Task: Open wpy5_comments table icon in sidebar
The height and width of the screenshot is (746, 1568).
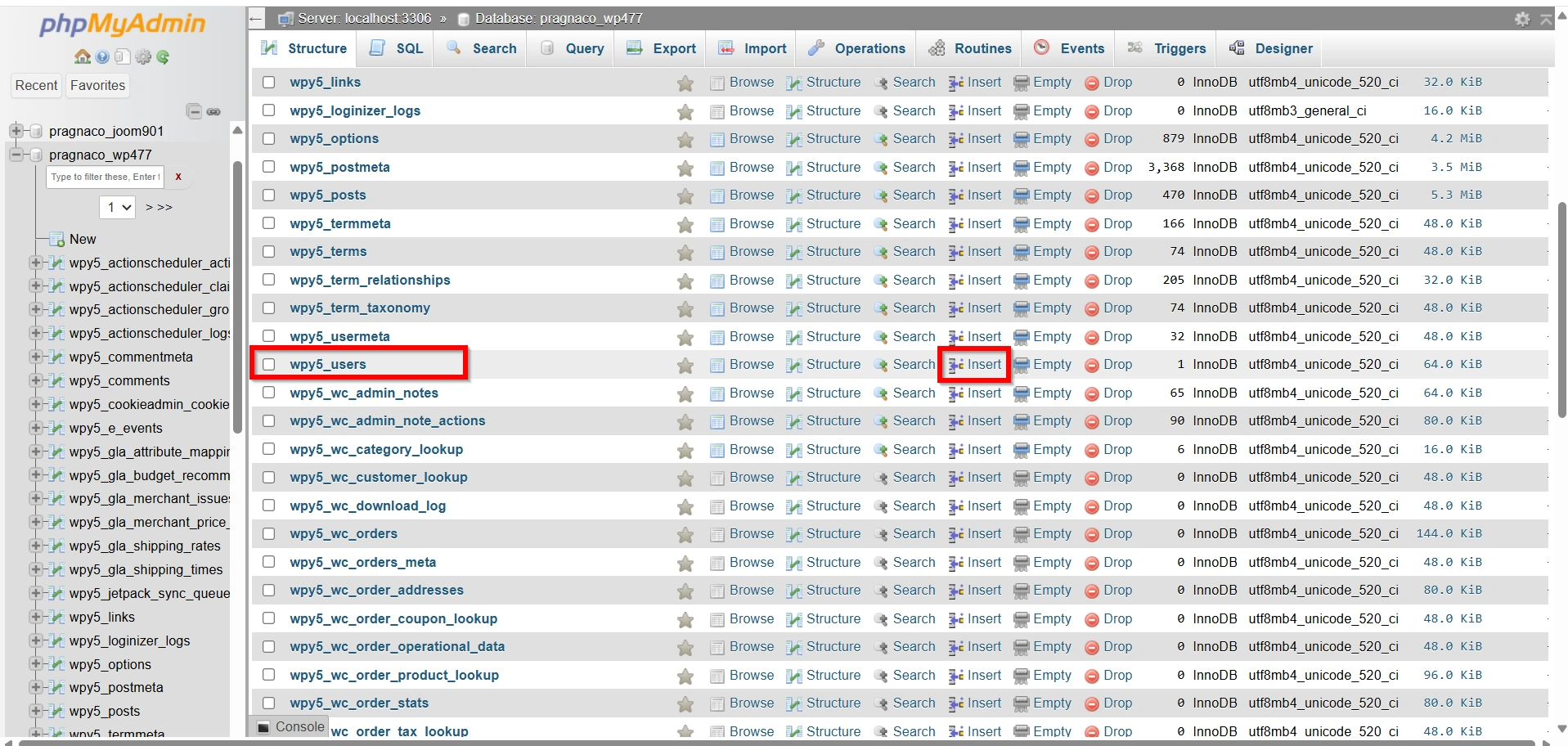Action: tap(56, 380)
